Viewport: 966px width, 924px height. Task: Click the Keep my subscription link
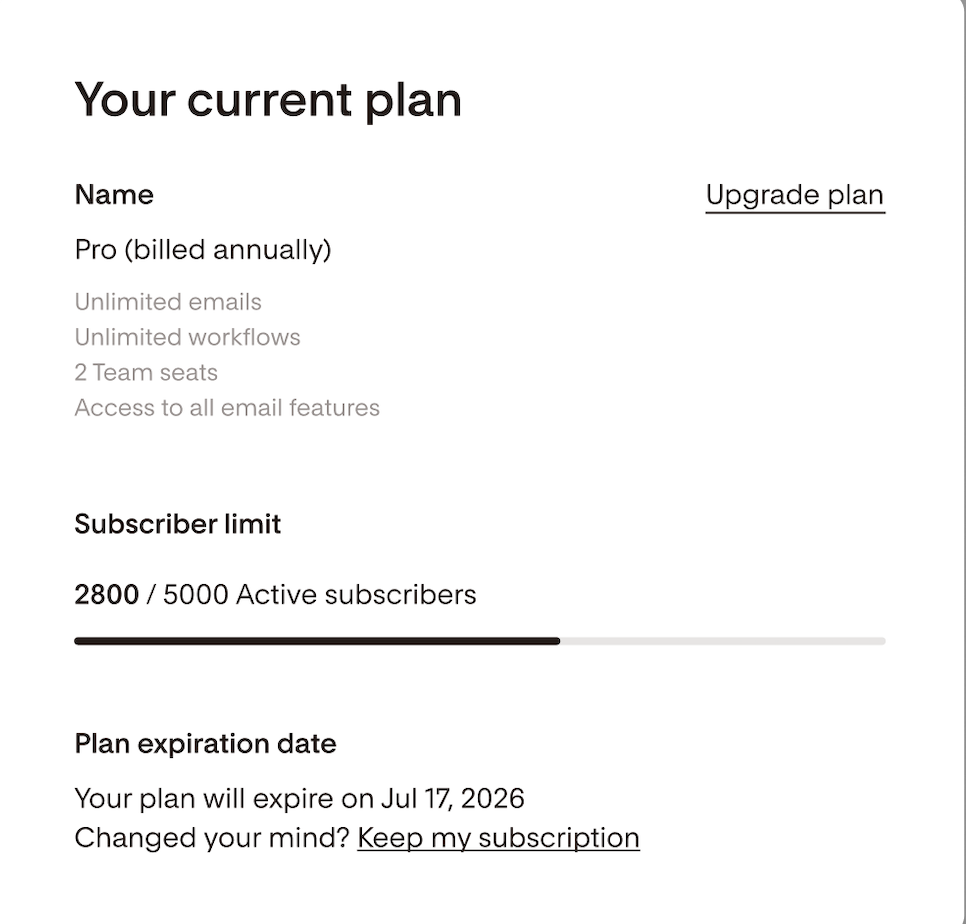click(x=498, y=837)
